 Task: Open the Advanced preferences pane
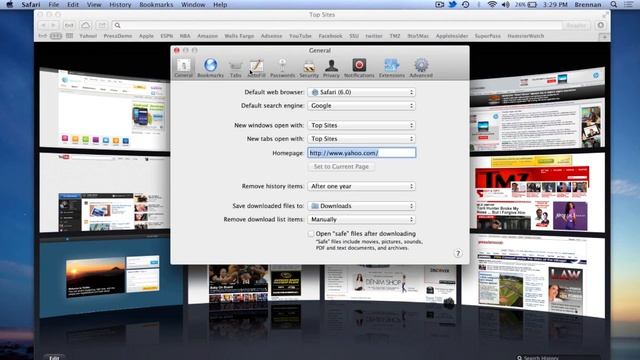[x=421, y=68]
